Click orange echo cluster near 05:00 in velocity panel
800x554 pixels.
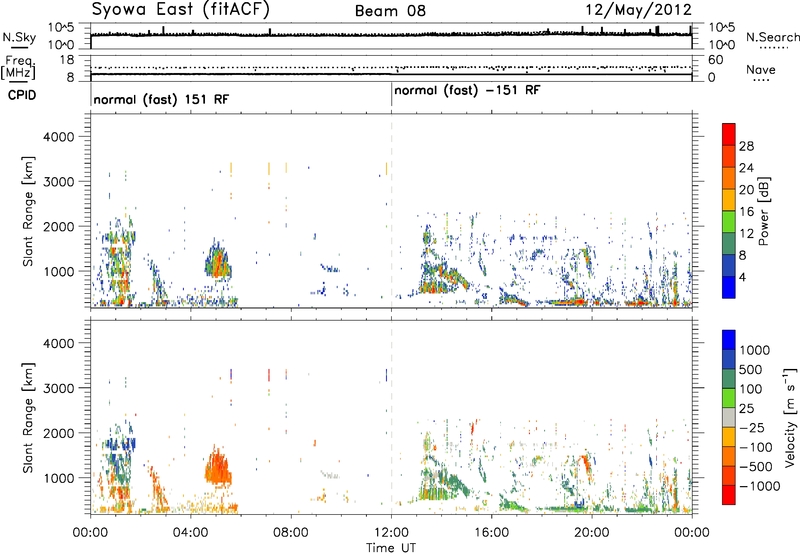tap(218, 468)
